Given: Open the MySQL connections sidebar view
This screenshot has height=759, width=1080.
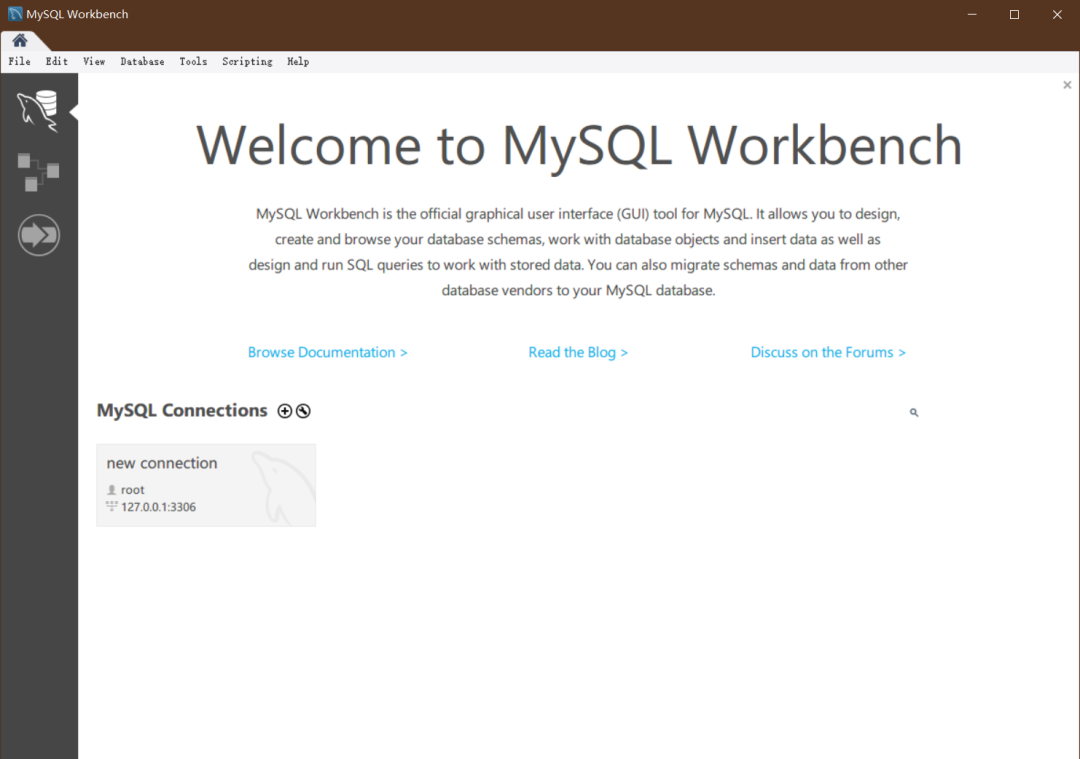Looking at the screenshot, I should coord(38,109).
